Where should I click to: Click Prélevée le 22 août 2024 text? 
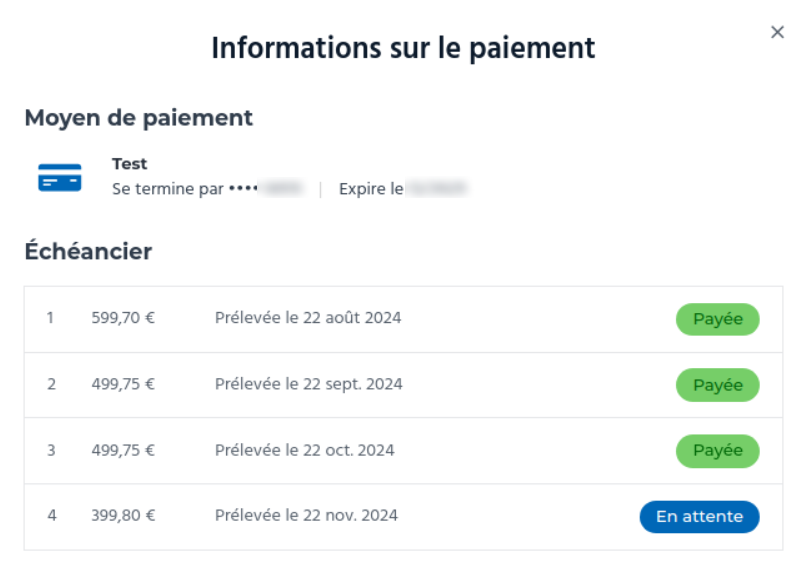(x=308, y=318)
